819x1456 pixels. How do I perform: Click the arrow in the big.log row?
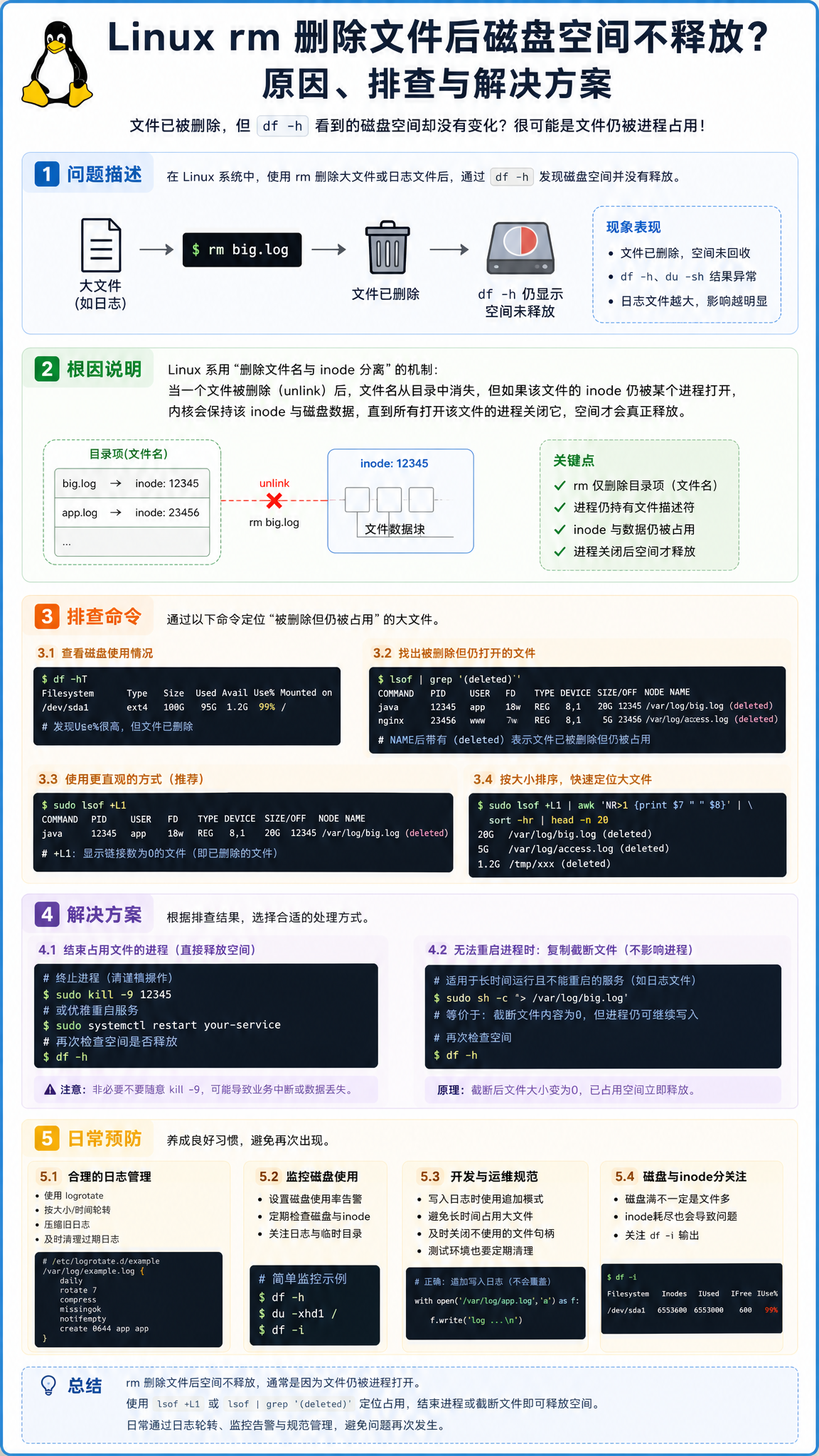[x=116, y=483]
